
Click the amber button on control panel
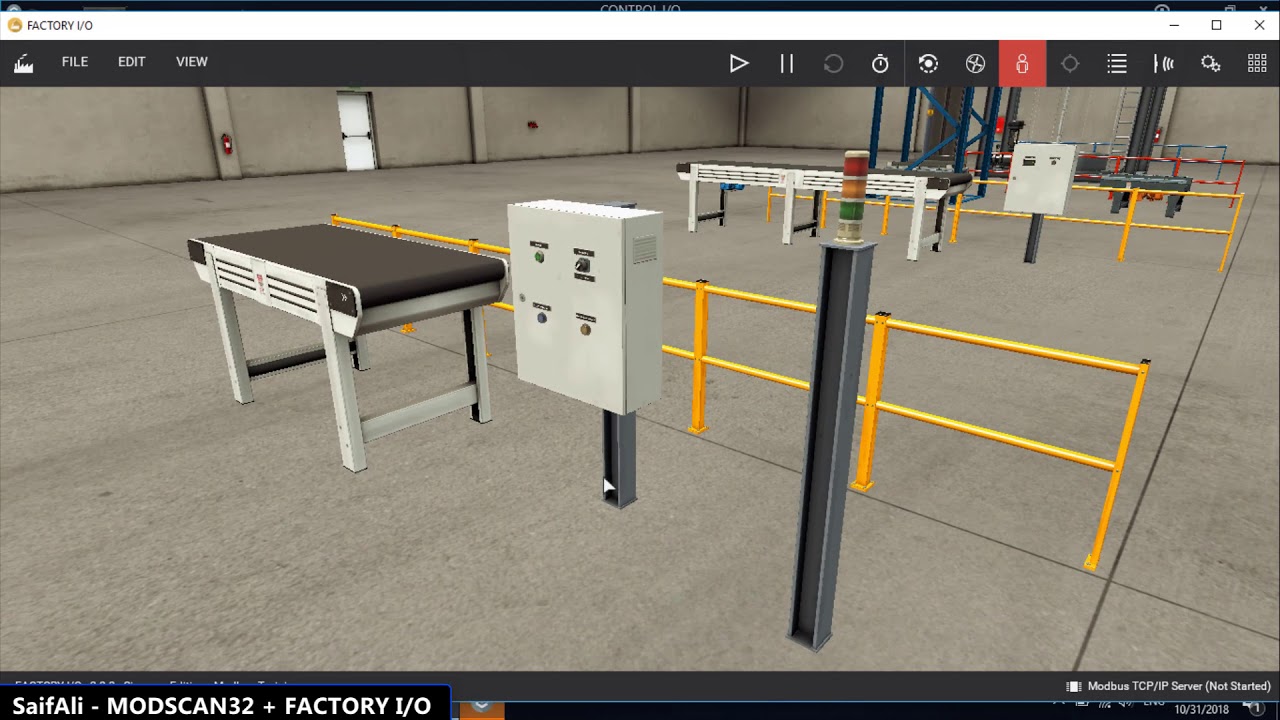click(585, 328)
